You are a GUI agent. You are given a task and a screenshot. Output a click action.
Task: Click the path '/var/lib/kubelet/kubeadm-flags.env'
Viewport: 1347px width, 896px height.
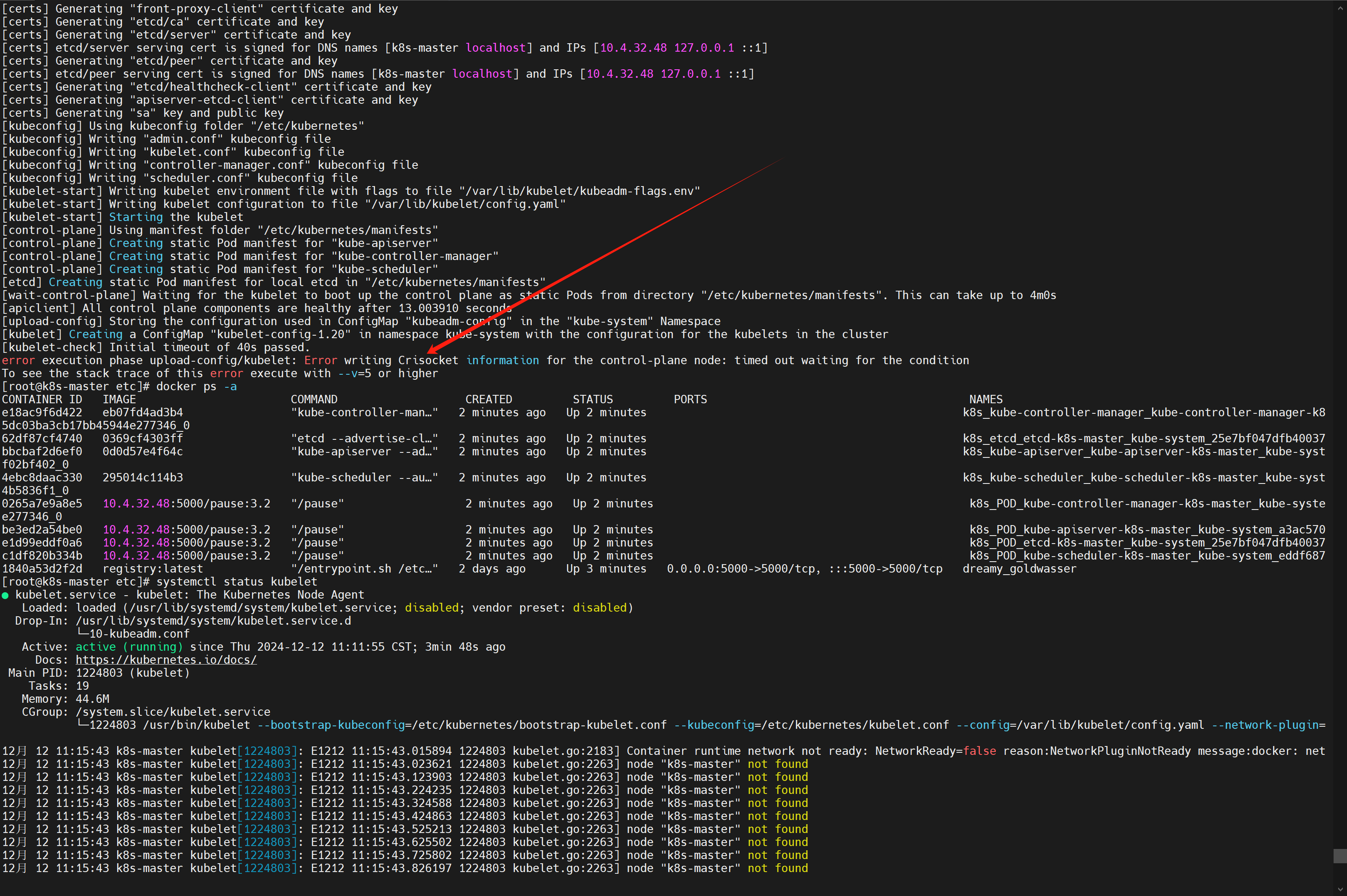coord(579,192)
